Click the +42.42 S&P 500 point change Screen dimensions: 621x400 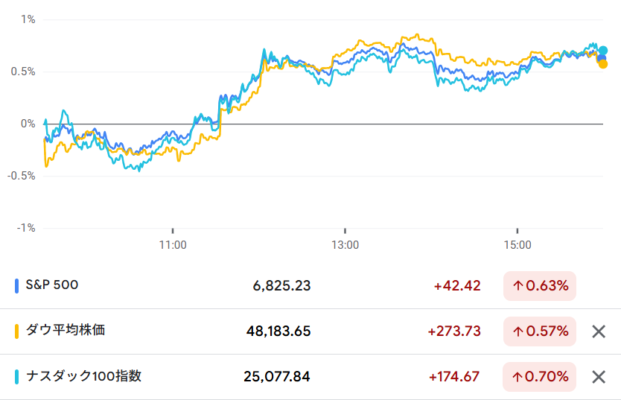pos(457,285)
